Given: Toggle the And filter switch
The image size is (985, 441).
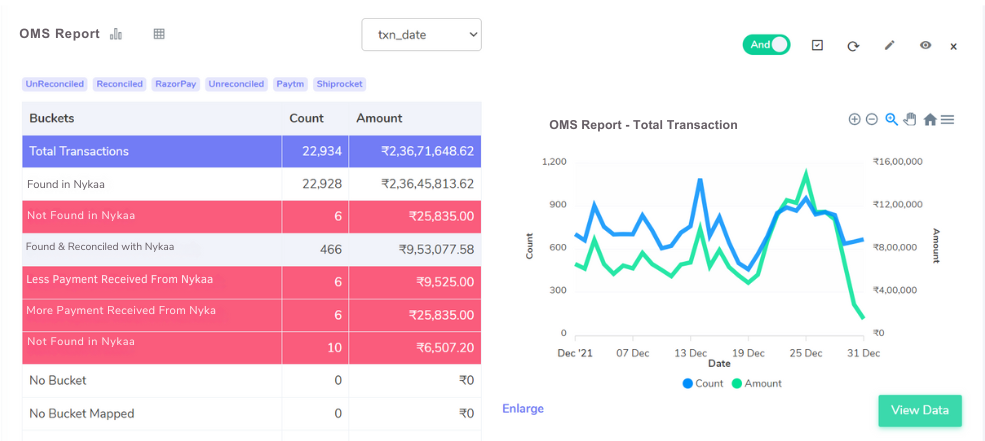Looking at the screenshot, I should (x=766, y=45).
